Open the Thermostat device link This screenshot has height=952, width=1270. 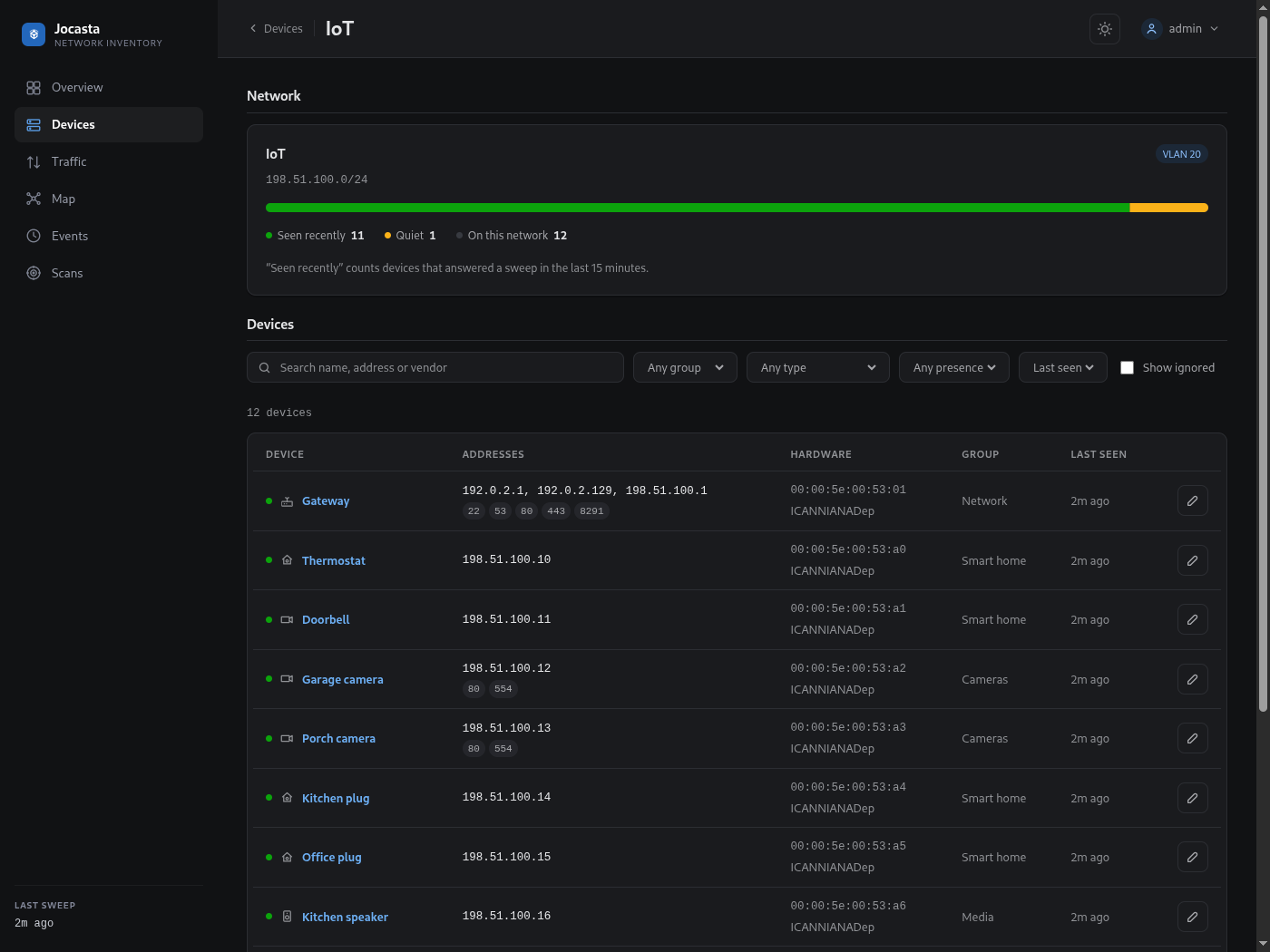[x=334, y=560]
